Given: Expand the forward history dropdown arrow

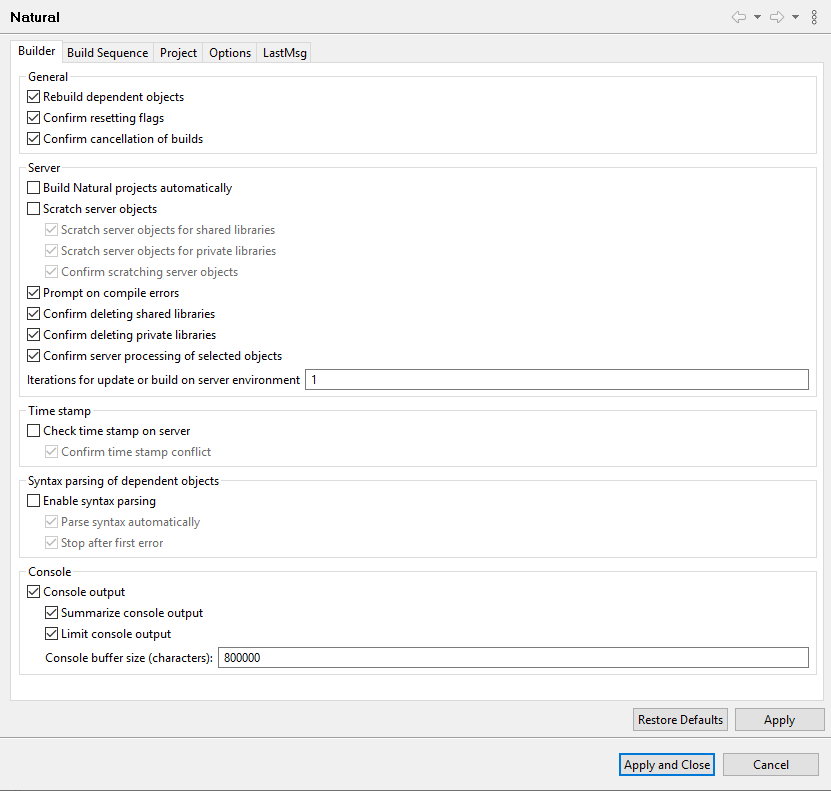Looking at the screenshot, I should 795,17.
